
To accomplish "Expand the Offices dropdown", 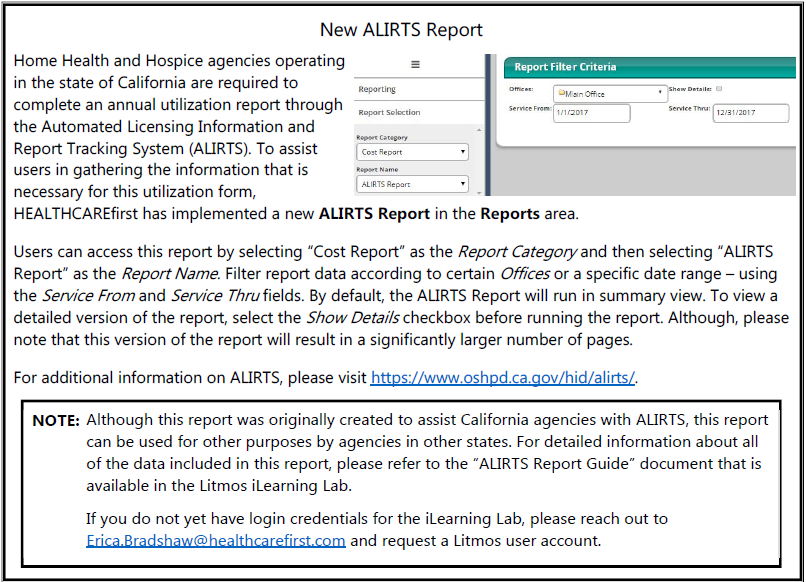I will (609, 94).
